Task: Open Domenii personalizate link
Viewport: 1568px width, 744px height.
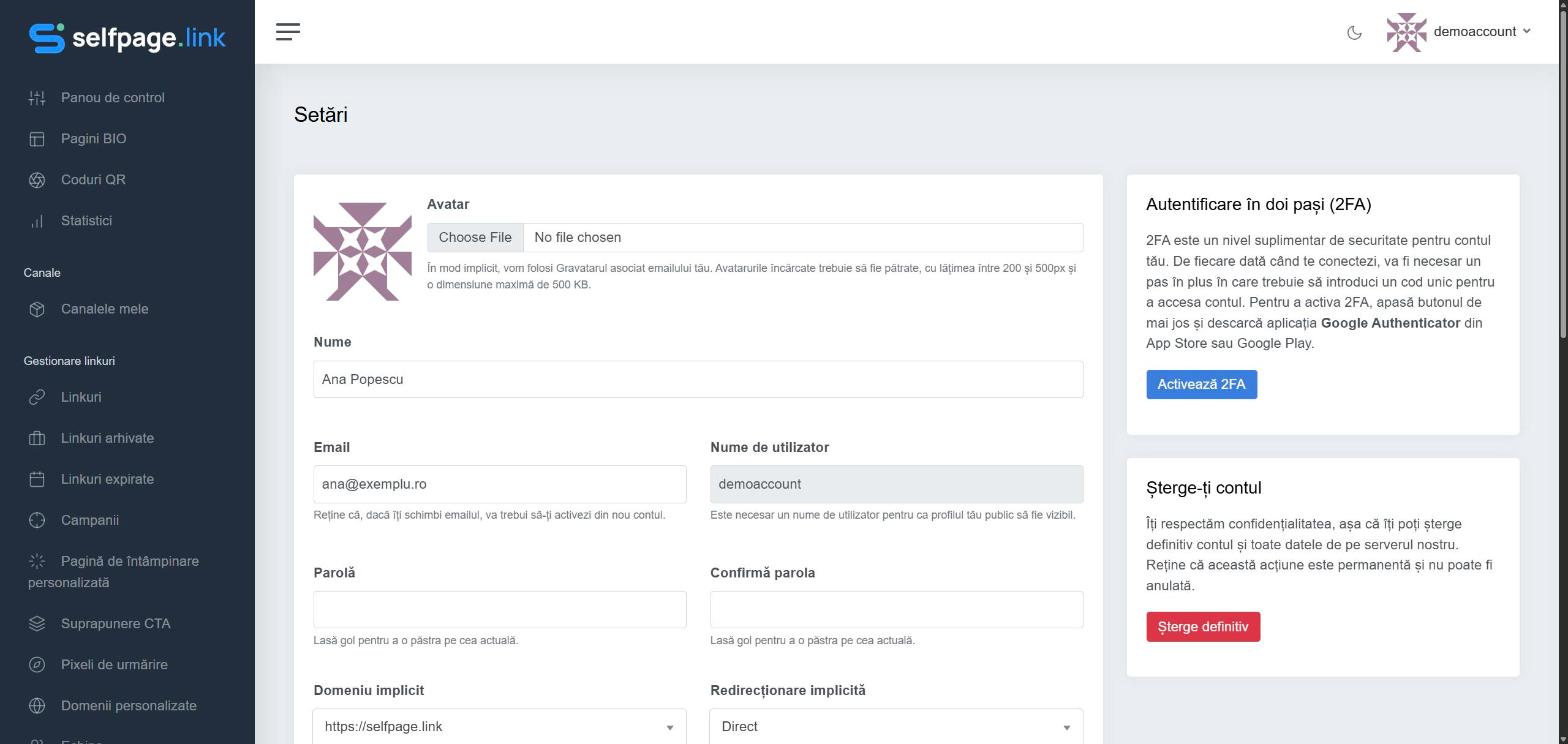Action: [x=129, y=706]
